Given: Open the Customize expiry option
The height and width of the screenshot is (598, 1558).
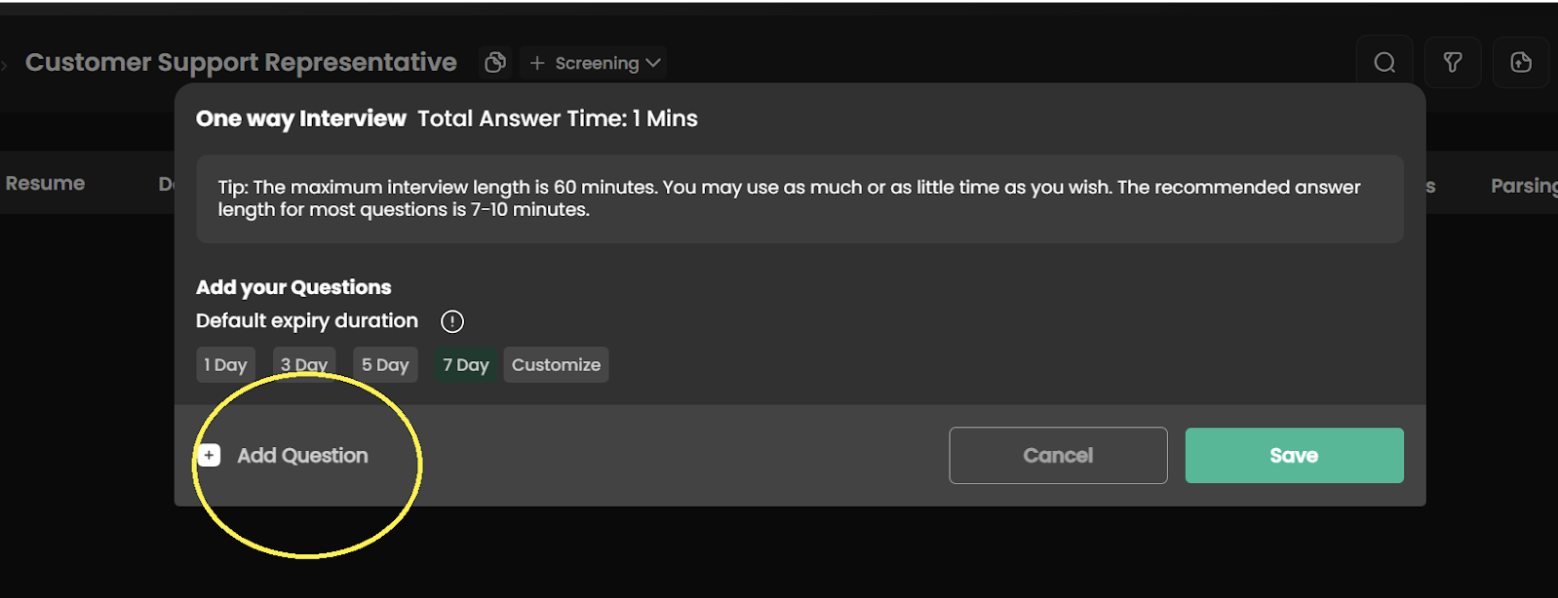Looking at the screenshot, I should click(556, 365).
